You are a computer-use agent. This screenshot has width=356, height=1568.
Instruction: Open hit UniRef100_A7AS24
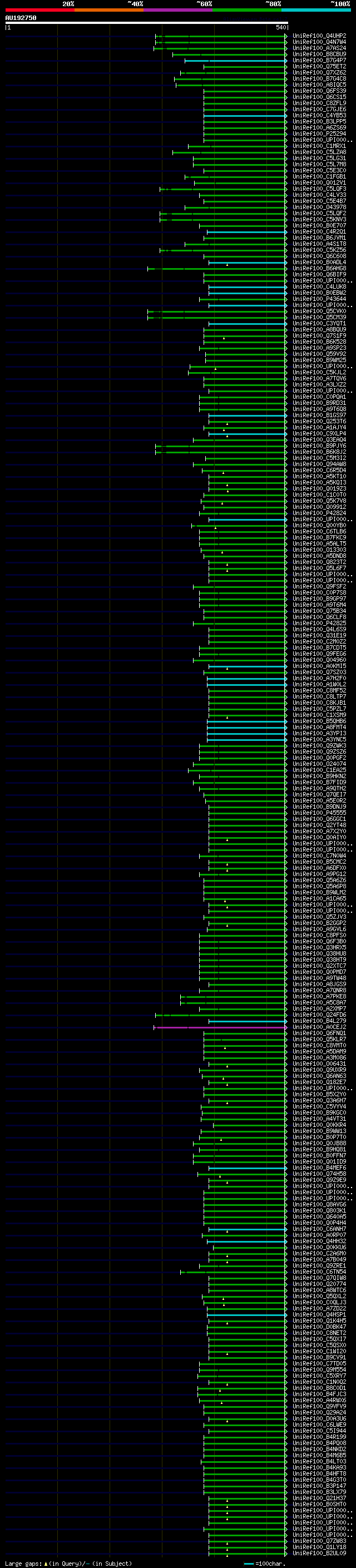[x=319, y=48]
